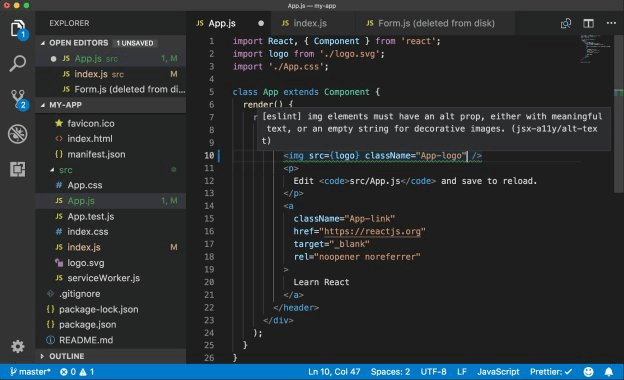This screenshot has width=624, height=380.
Task: Open favicon.ico in the file tree
Action: pyautogui.click(x=111, y=123)
